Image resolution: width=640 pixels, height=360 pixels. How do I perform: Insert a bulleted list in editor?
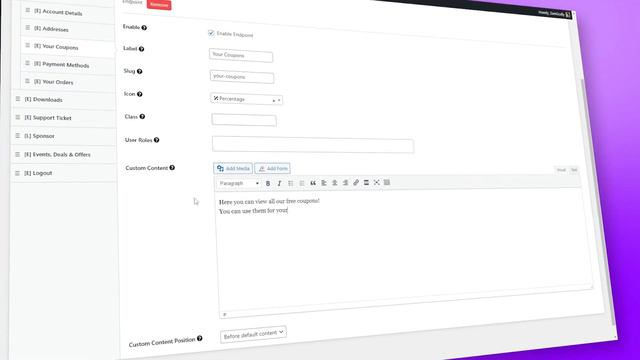click(x=291, y=183)
